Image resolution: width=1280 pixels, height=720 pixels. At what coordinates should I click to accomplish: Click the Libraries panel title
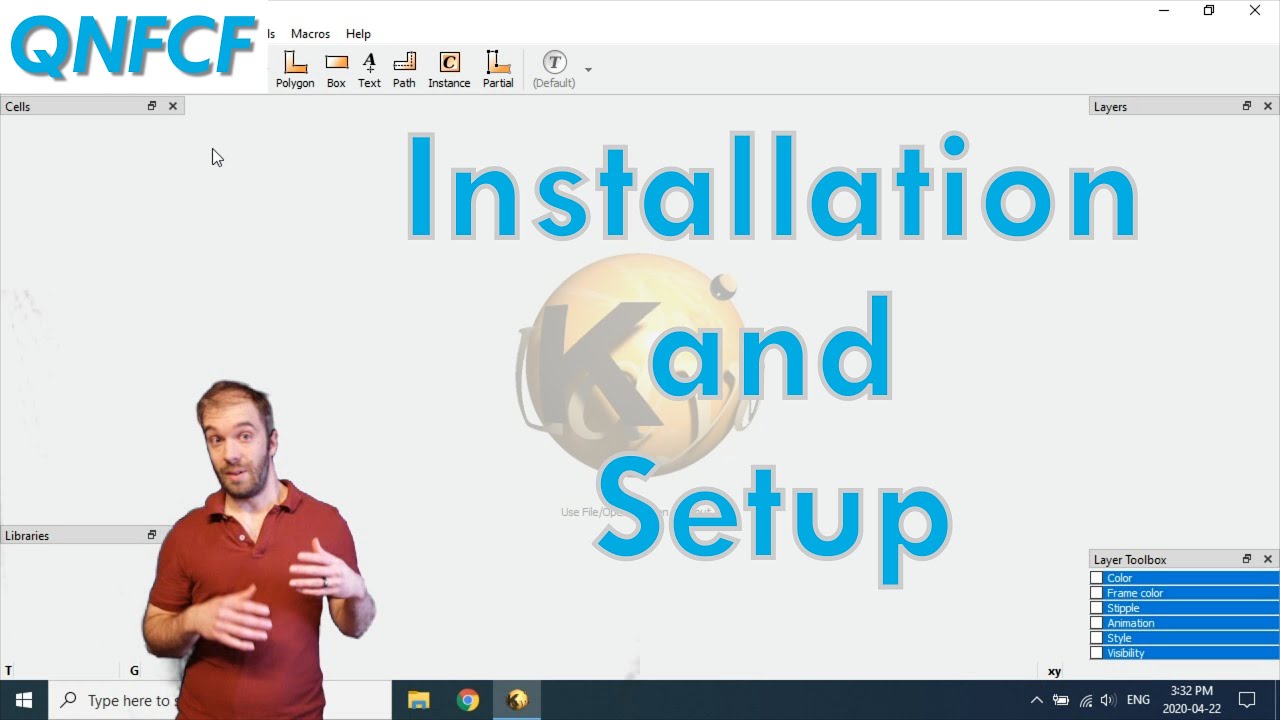click(x=27, y=536)
